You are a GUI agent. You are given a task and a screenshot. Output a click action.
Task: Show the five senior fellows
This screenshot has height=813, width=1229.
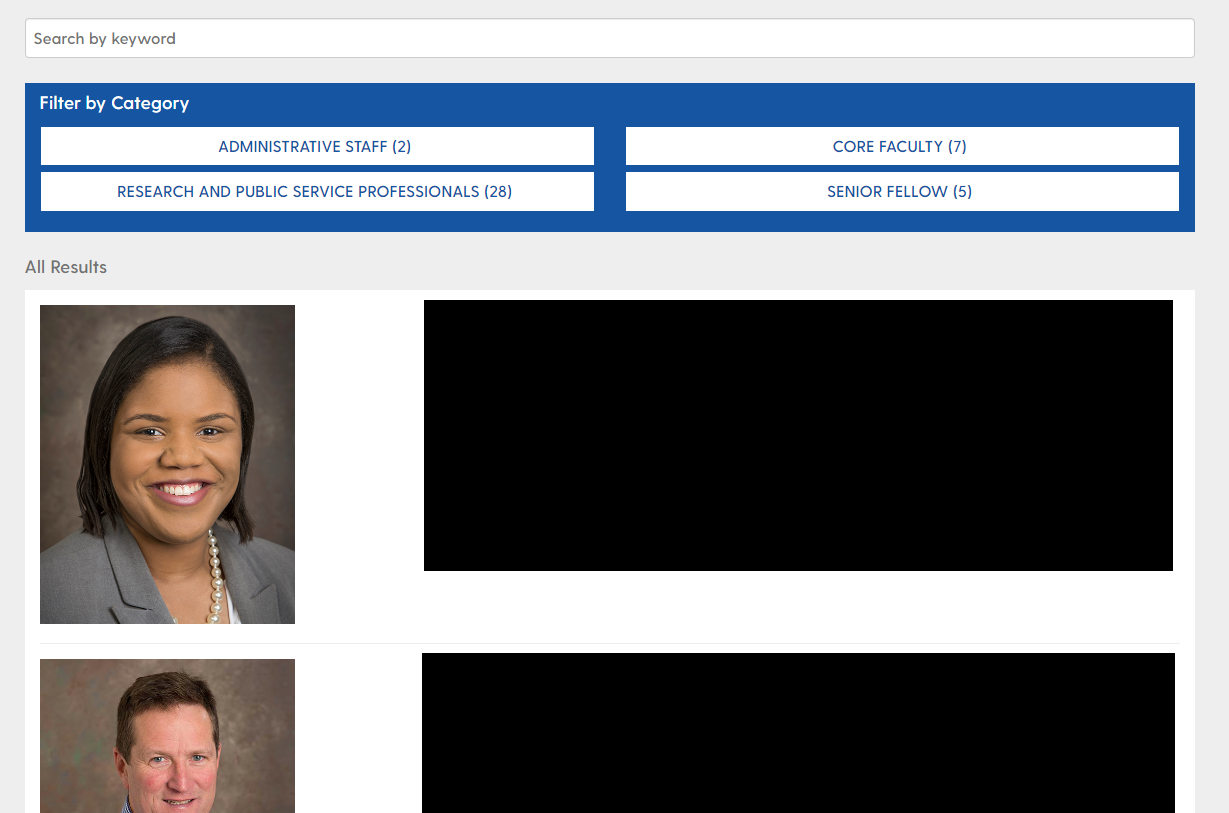click(901, 191)
